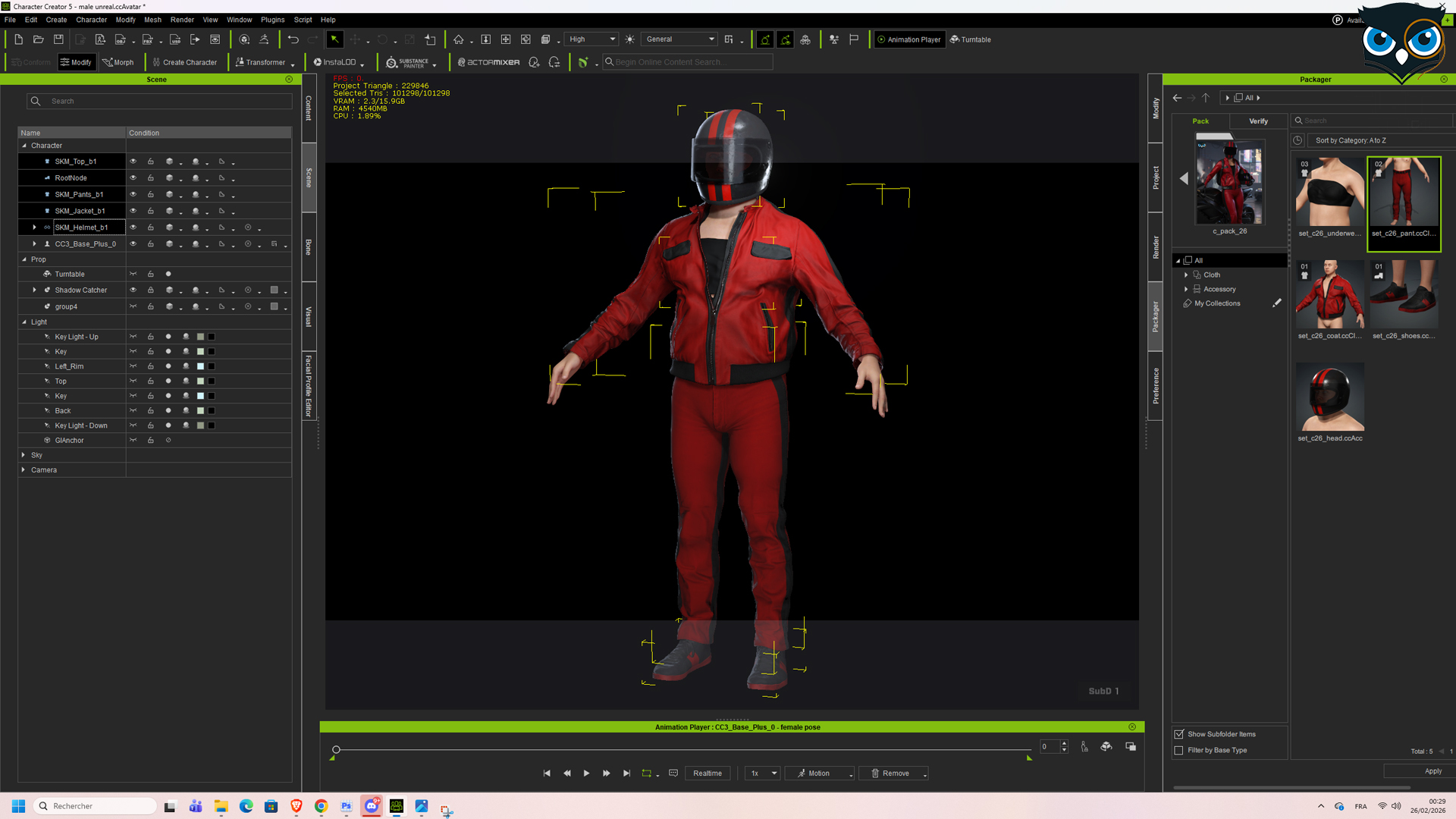This screenshot has width=1456, height=819.
Task: Switch to the Verify tab
Action: (x=1258, y=121)
